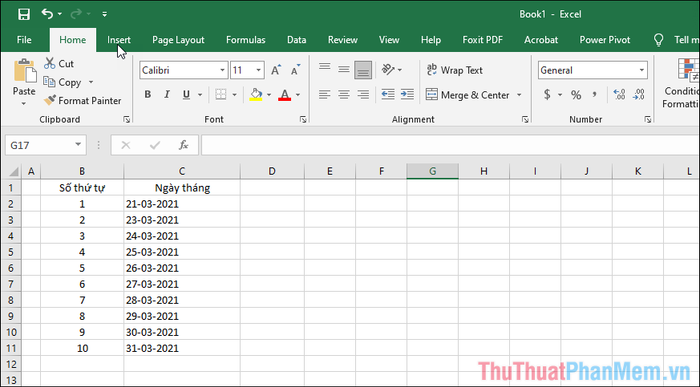Apply percent style format
Viewport: 700px width, 387px height.
click(576, 95)
